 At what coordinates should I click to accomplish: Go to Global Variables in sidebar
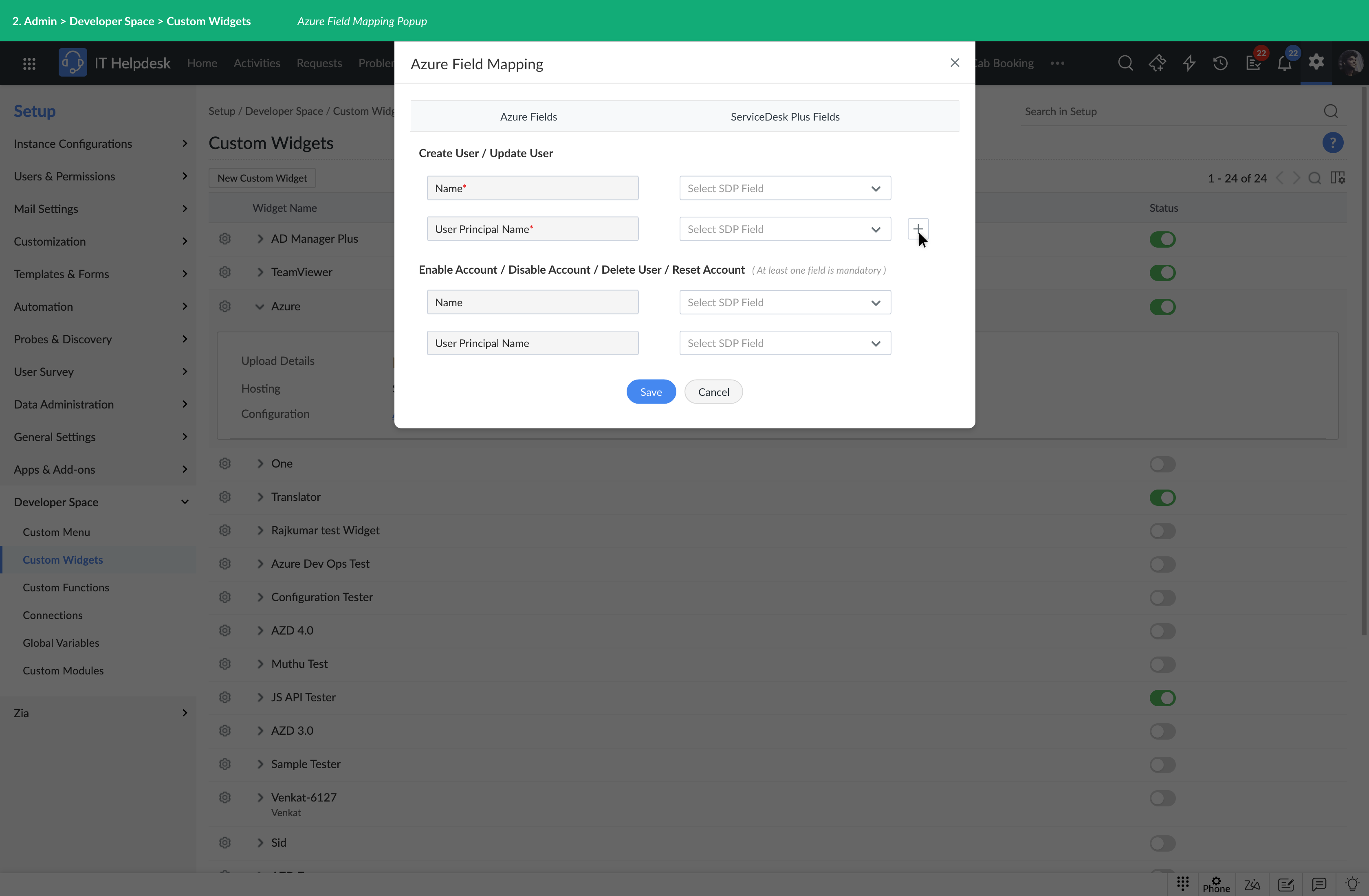61,643
